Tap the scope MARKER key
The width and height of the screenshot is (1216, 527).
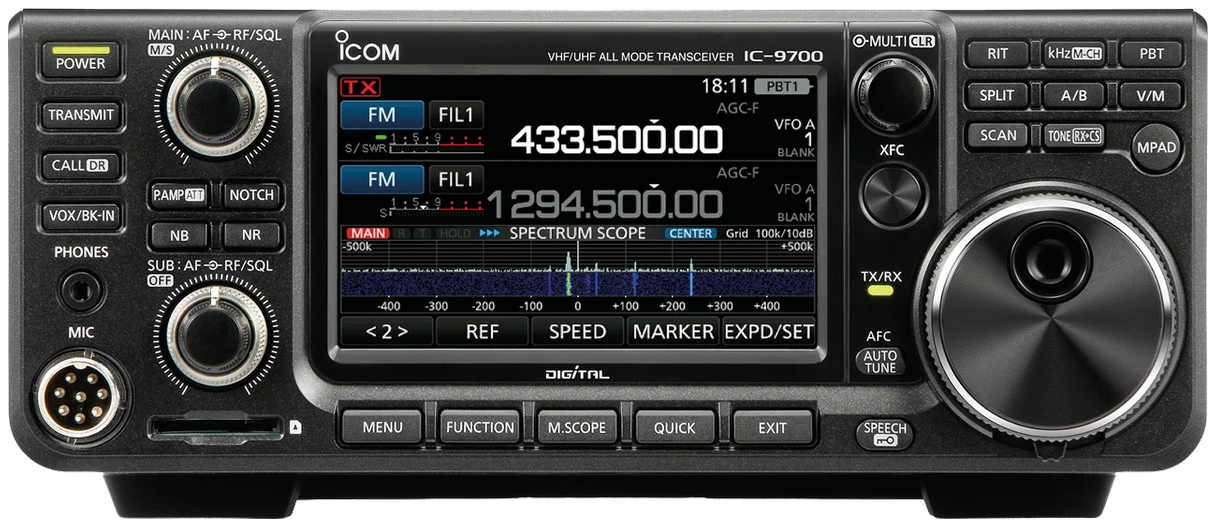(x=673, y=331)
